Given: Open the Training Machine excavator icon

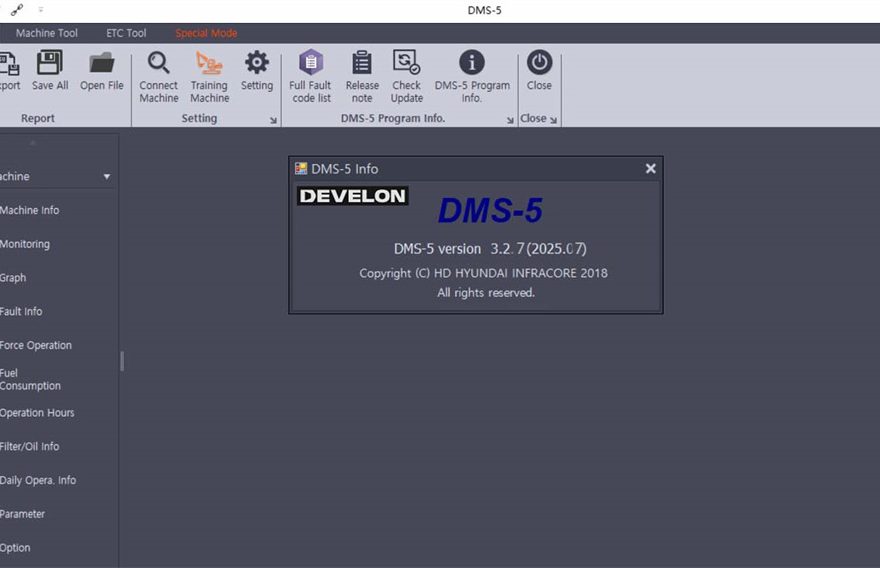Looking at the screenshot, I should (209, 64).
